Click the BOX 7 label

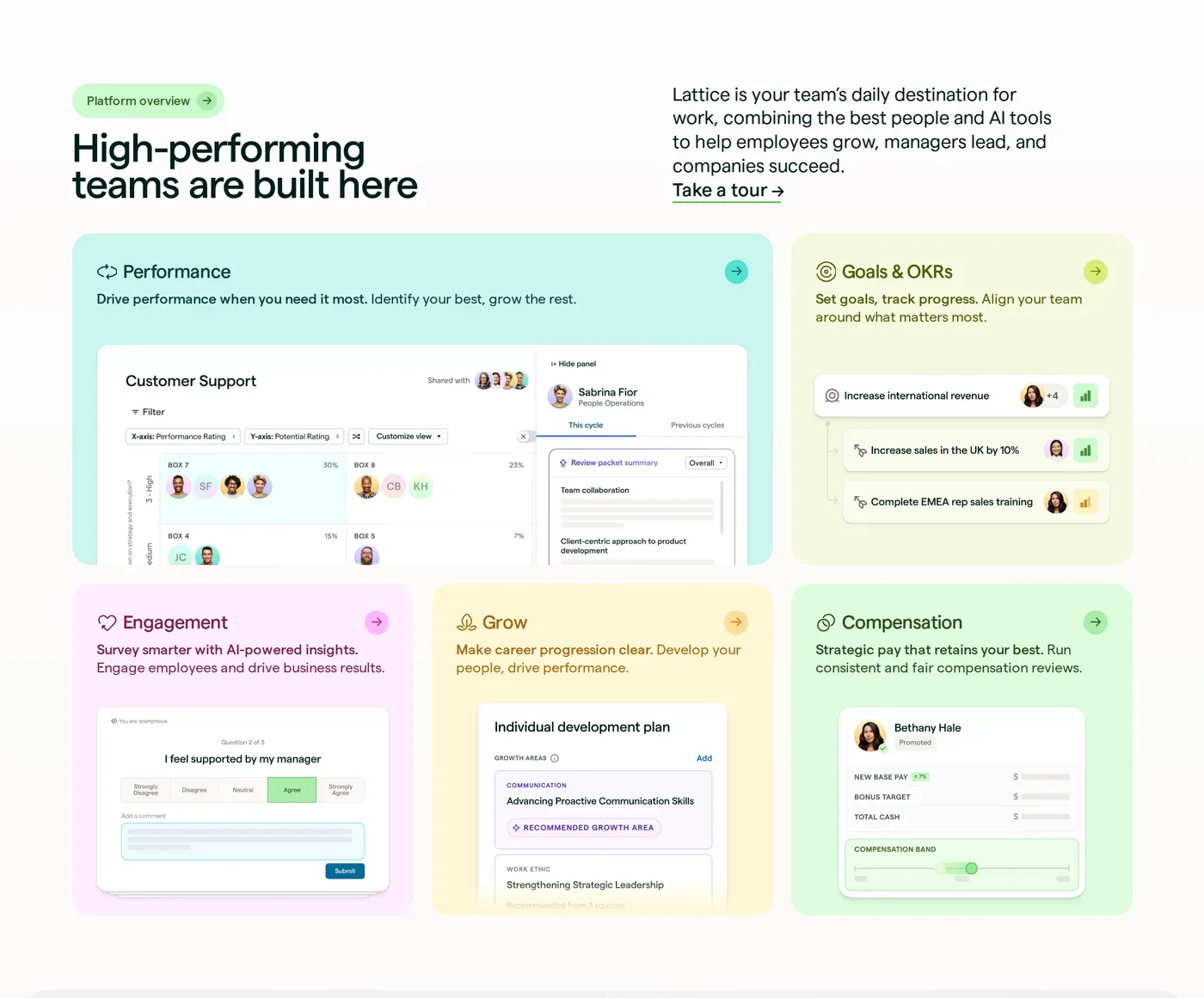tap(178, 465)
